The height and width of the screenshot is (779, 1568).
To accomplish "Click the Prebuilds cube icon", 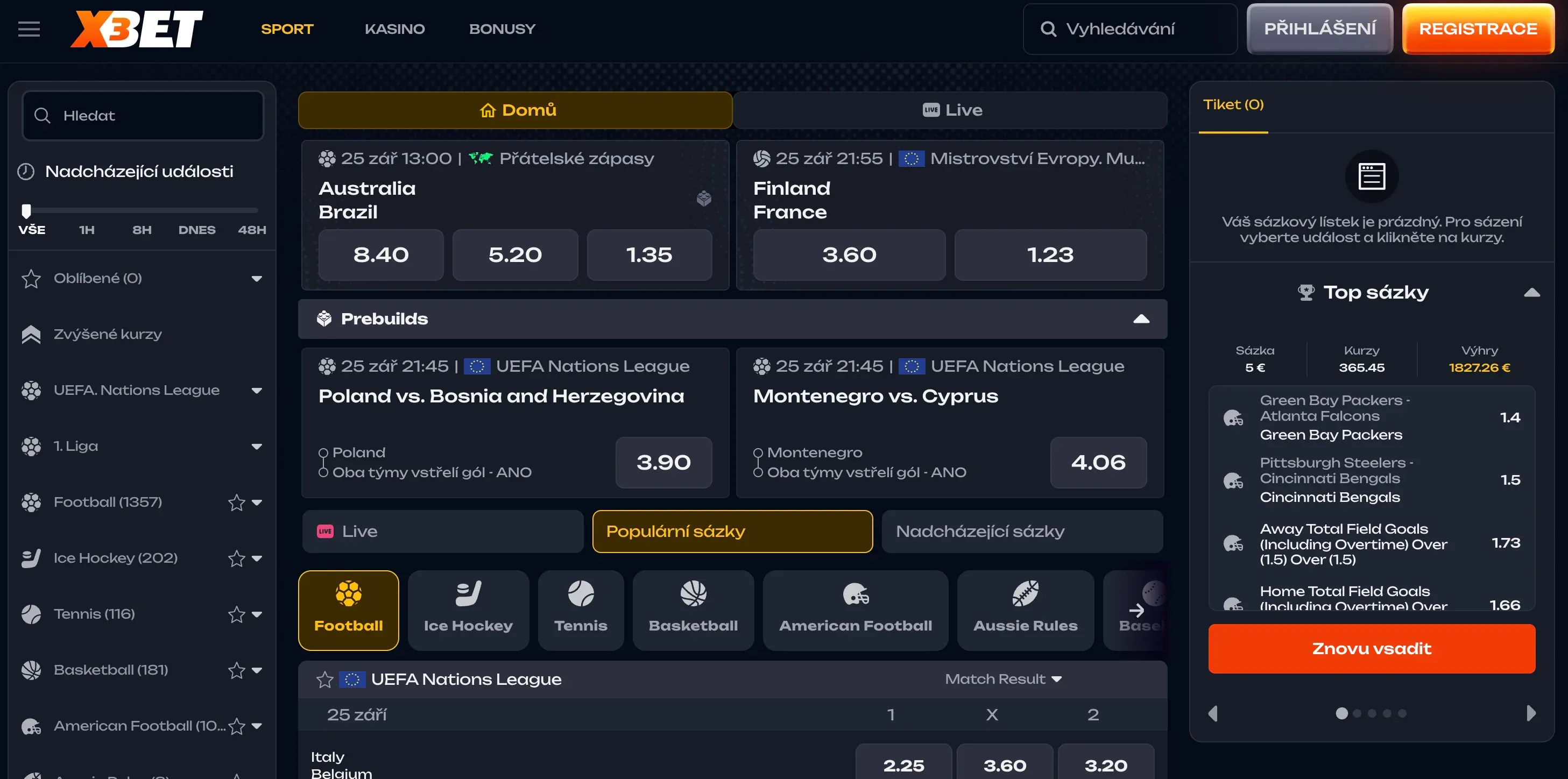I will click(x=324, y=318).
